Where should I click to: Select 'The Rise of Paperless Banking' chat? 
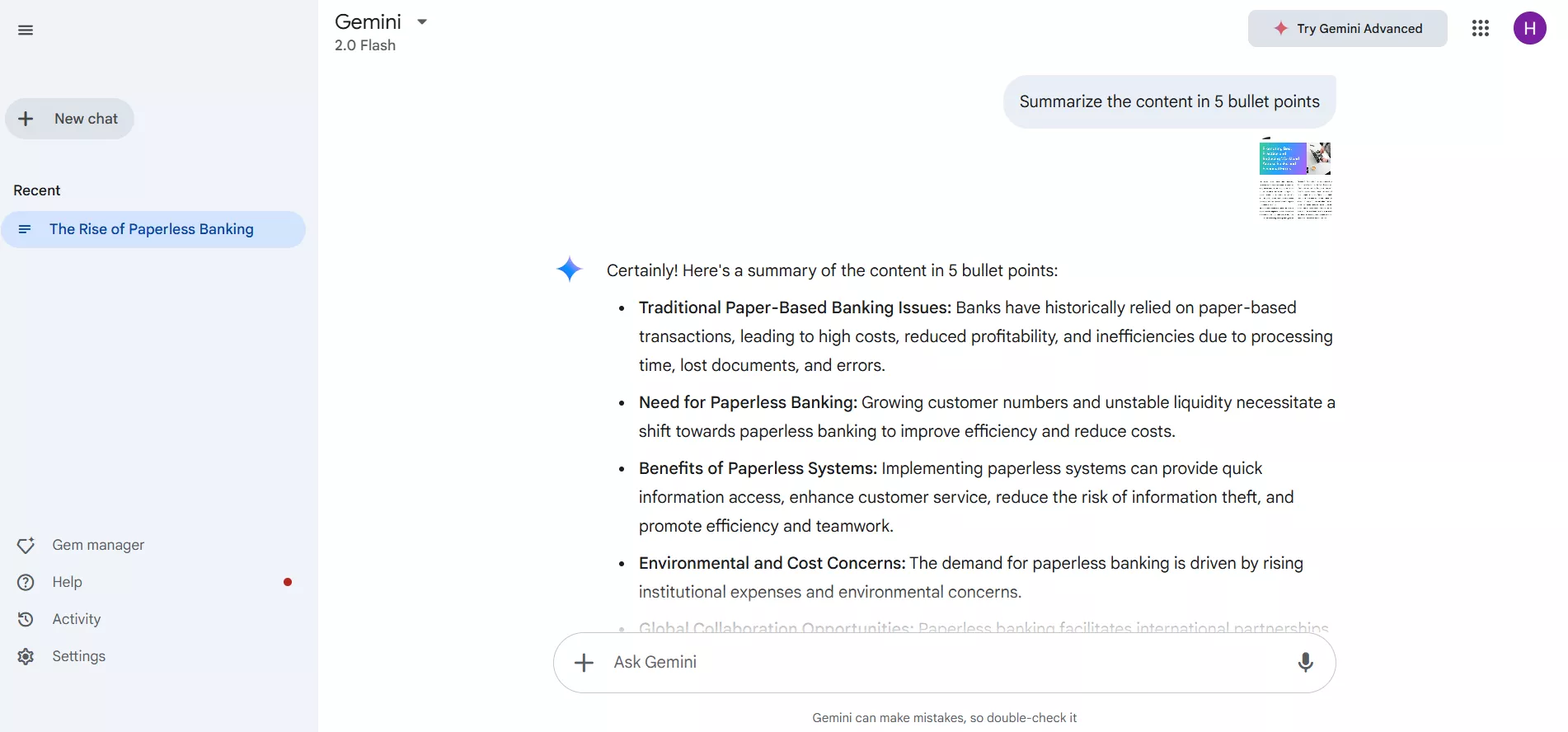click(153, 229)
